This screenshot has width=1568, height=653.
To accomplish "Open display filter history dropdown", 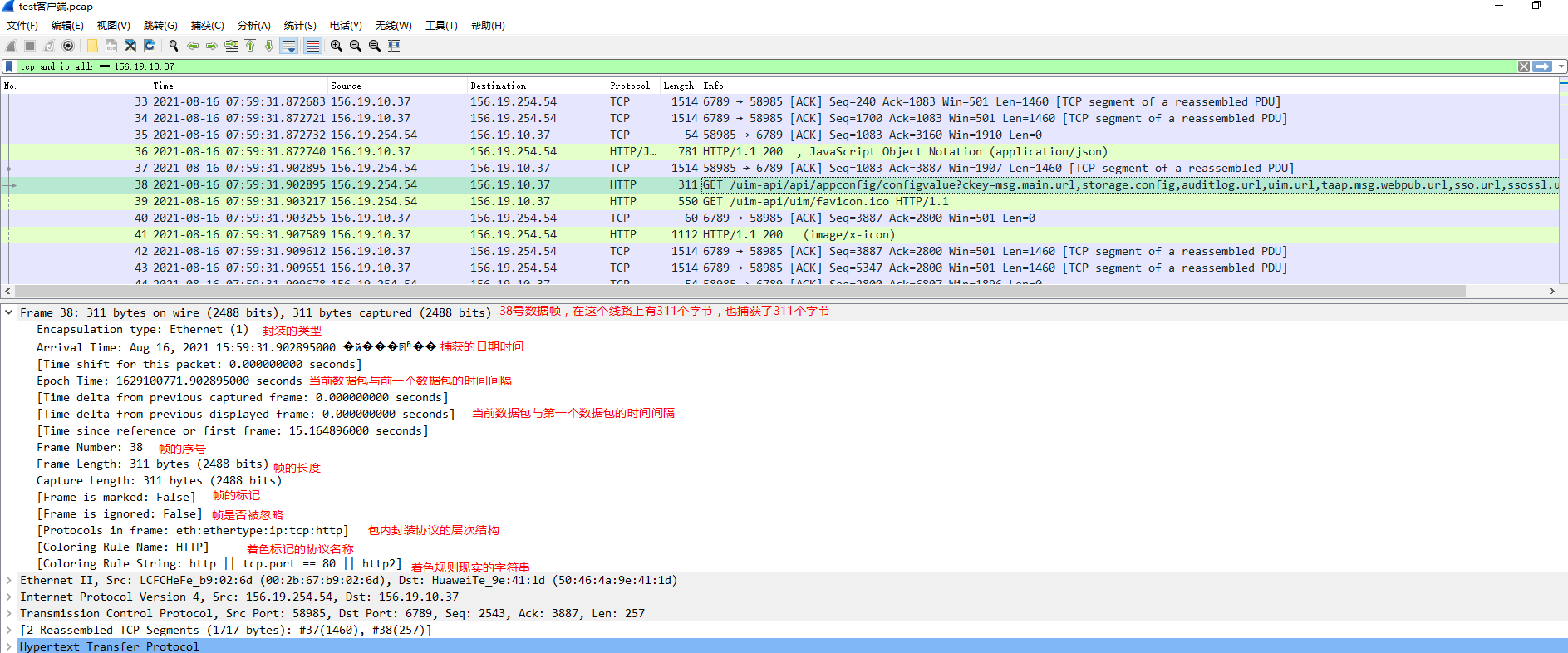I will 1561,66.
